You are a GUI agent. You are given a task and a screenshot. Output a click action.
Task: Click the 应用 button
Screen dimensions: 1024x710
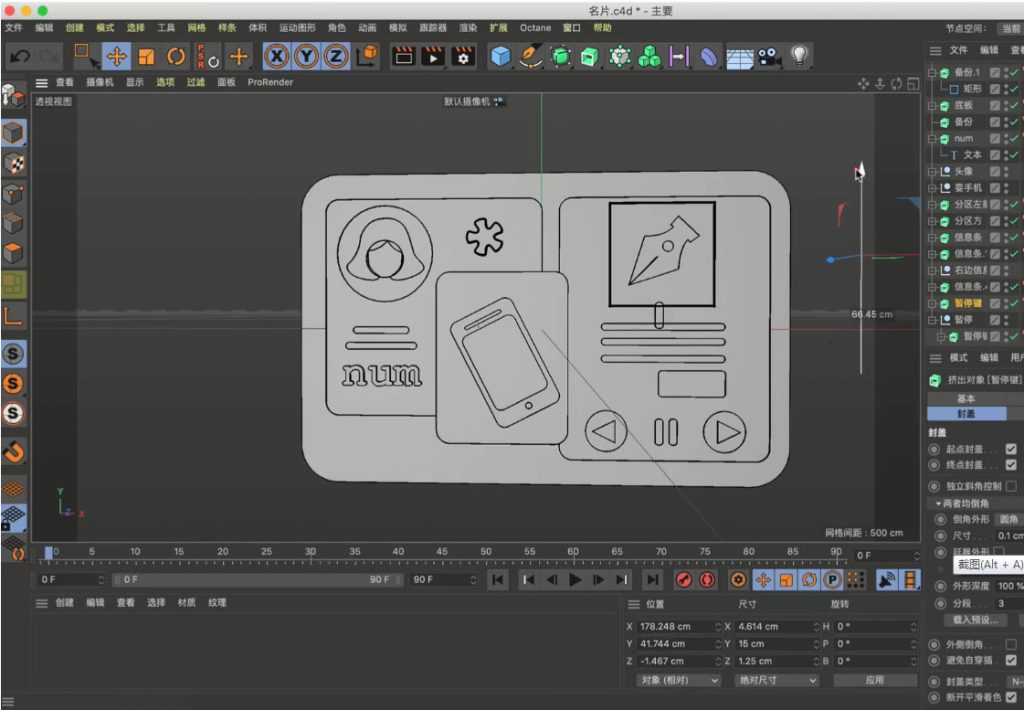tap(874, 680)
